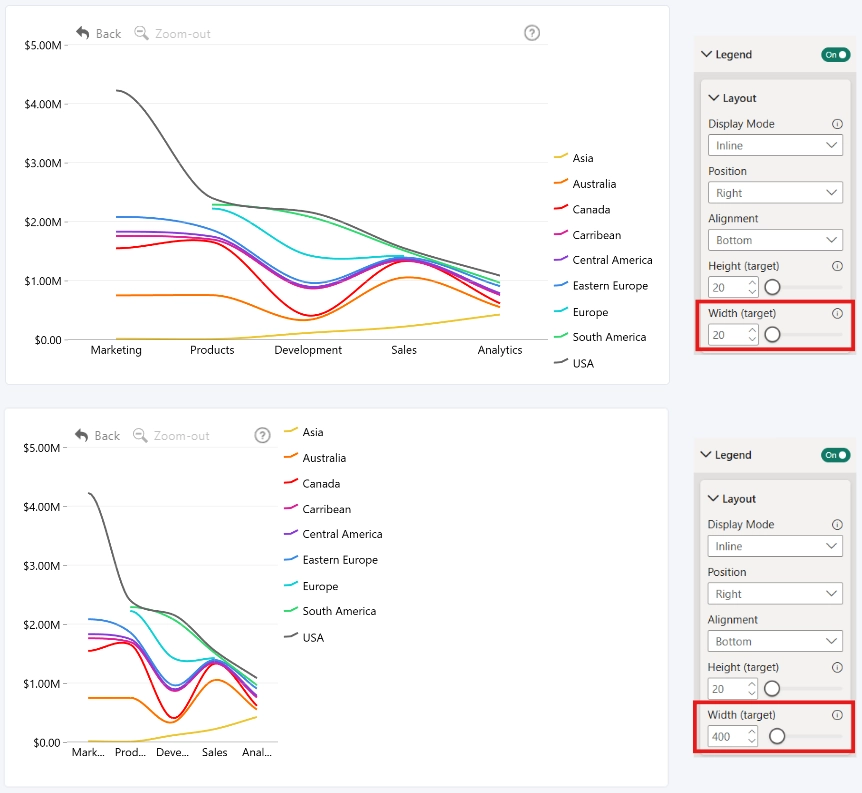The height and width of the screenshot is (793, 862).
Task: Click the Height (target) slider handle in the top panel
Action: (x=772, y=287)
